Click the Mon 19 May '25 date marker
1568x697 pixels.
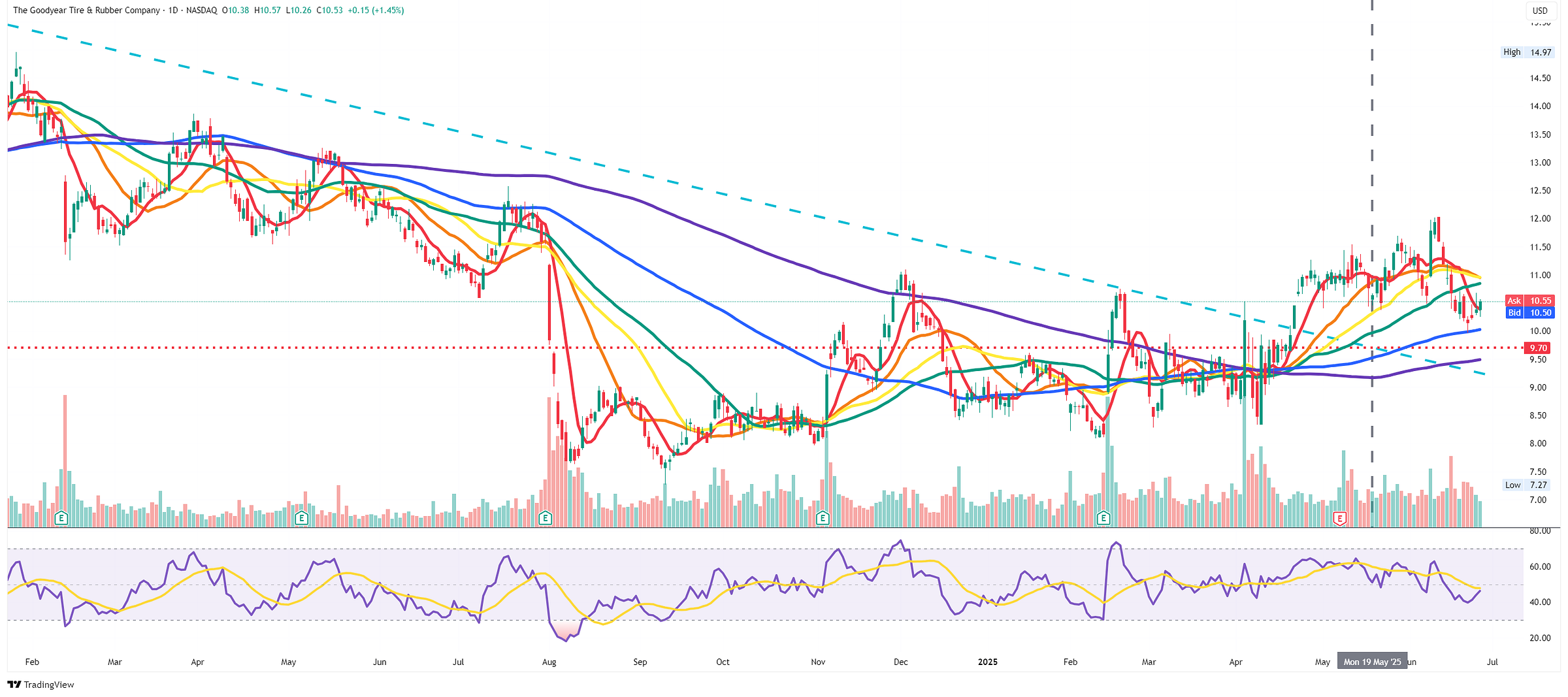(x=1372, y=662)
